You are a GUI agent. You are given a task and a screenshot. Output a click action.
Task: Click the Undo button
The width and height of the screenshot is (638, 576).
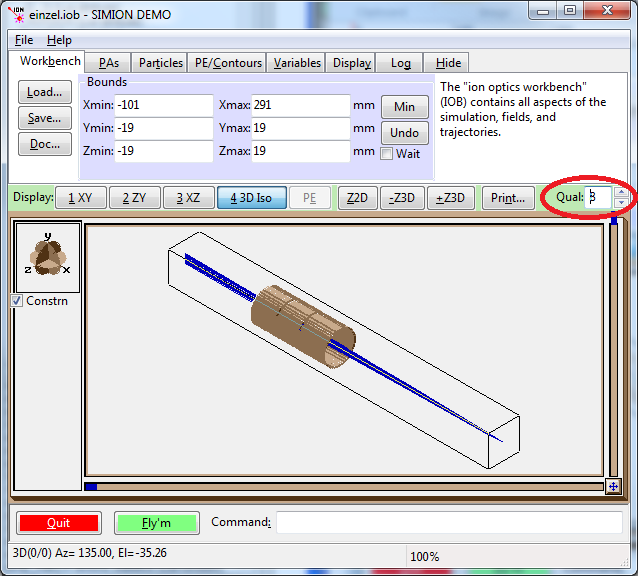(404, 133)
